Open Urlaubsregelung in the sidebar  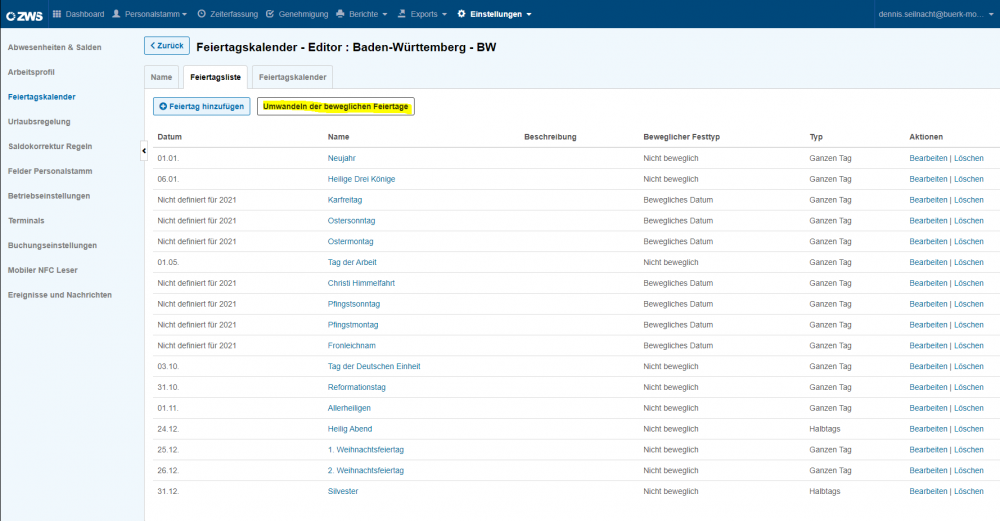click(40, 121)
